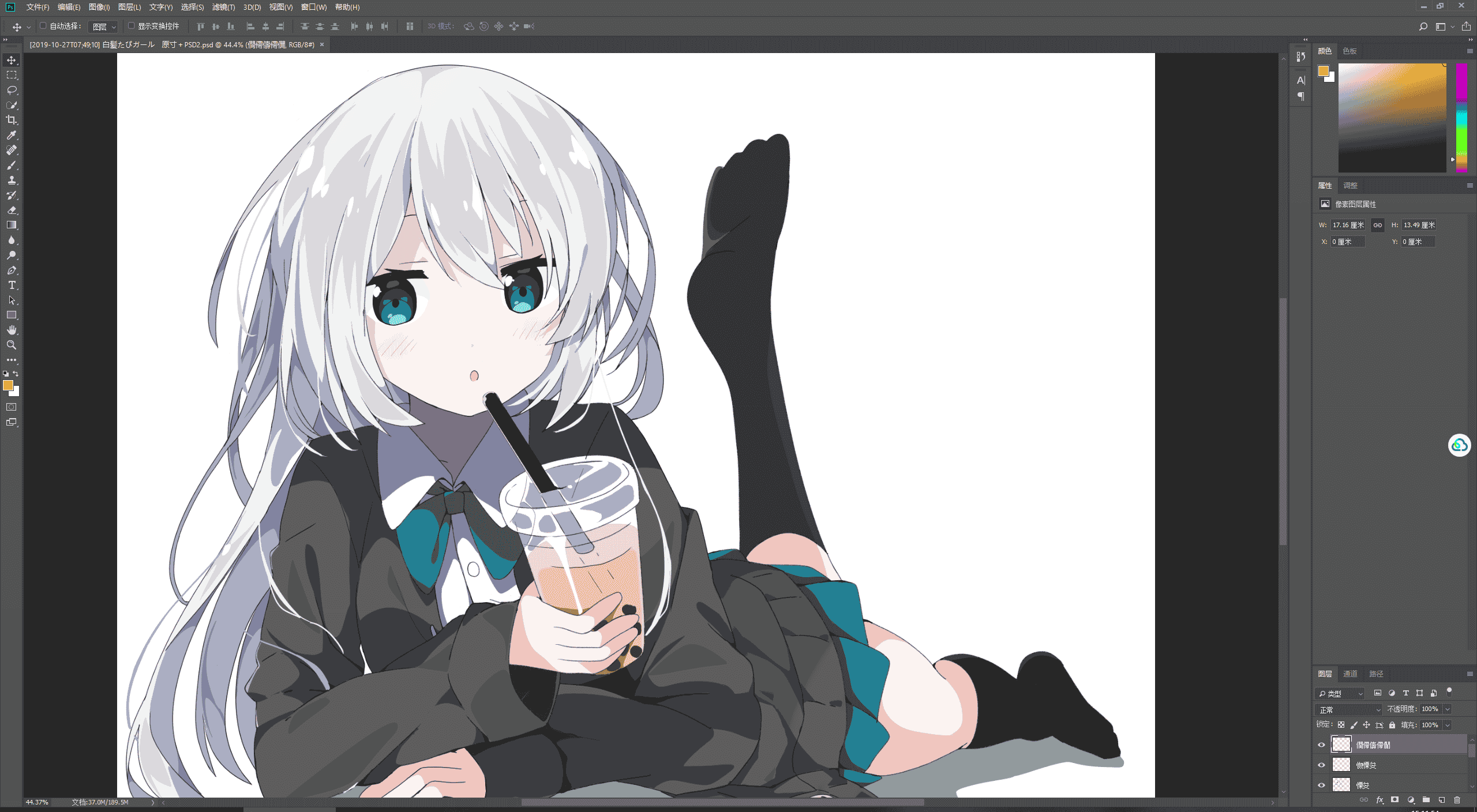
Task: Click the foreground color swatch in toolbox
Action: pos(8,385)
